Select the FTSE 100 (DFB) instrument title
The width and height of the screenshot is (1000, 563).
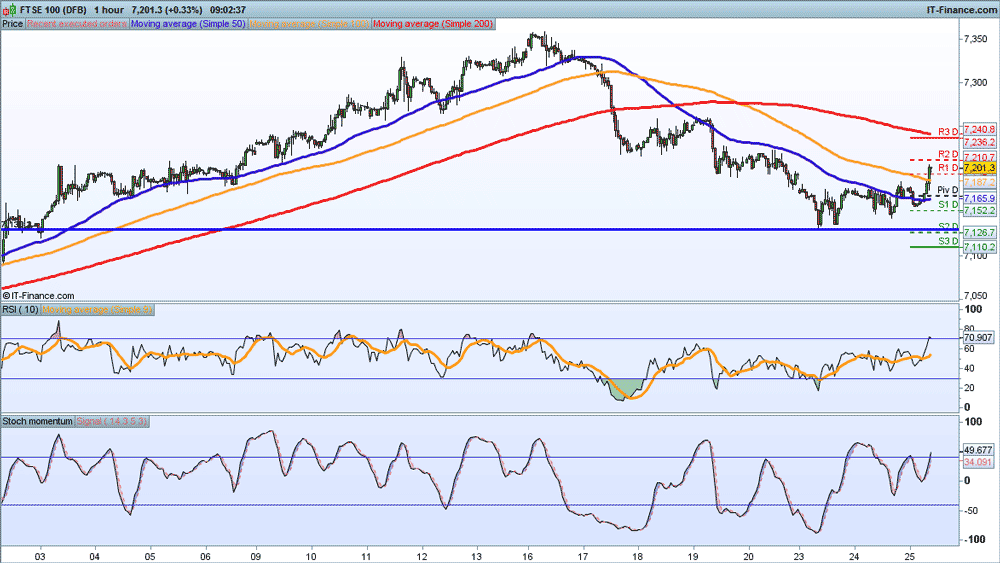52,10
